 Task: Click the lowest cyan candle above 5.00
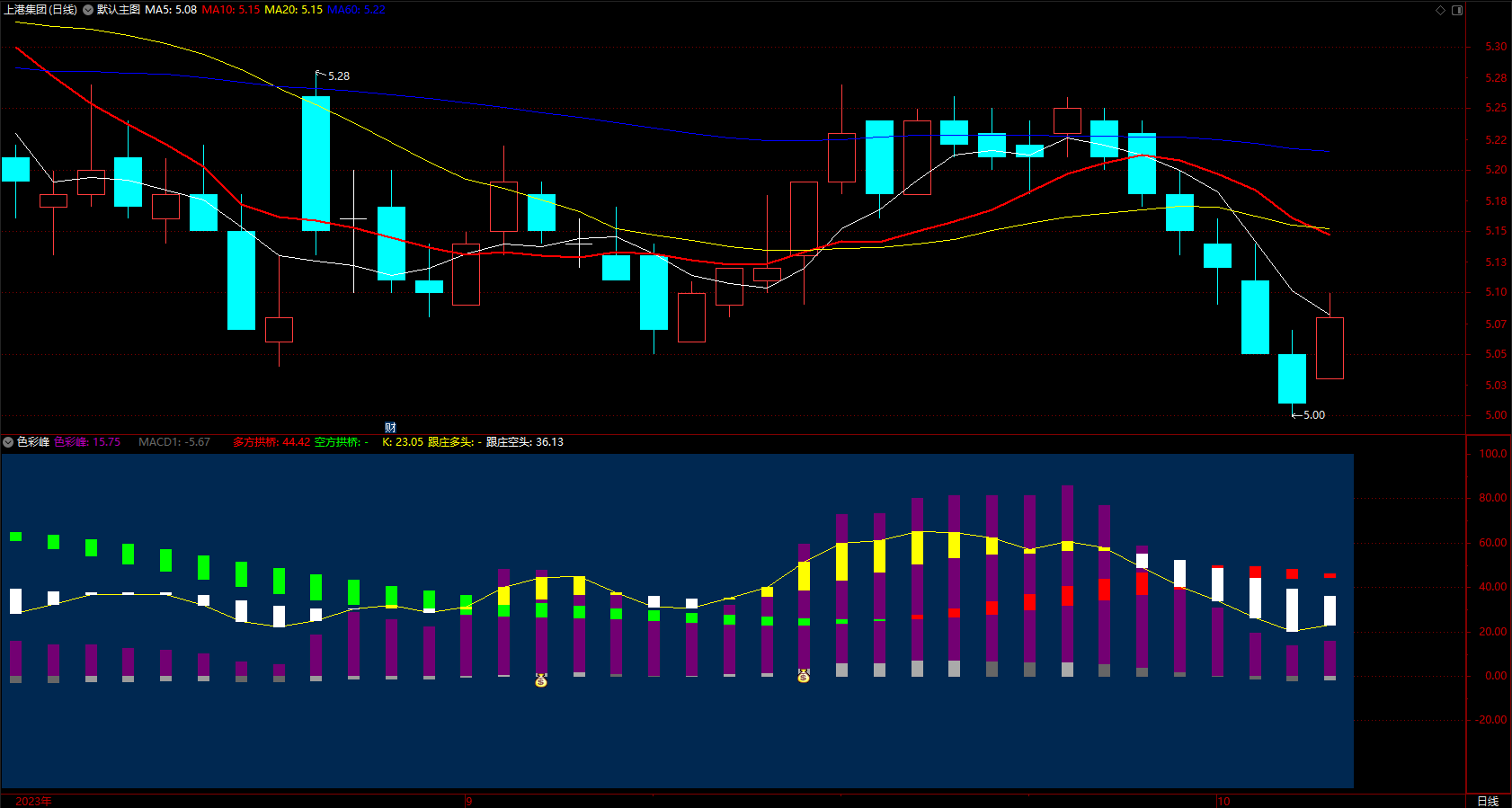point(1292,378)
